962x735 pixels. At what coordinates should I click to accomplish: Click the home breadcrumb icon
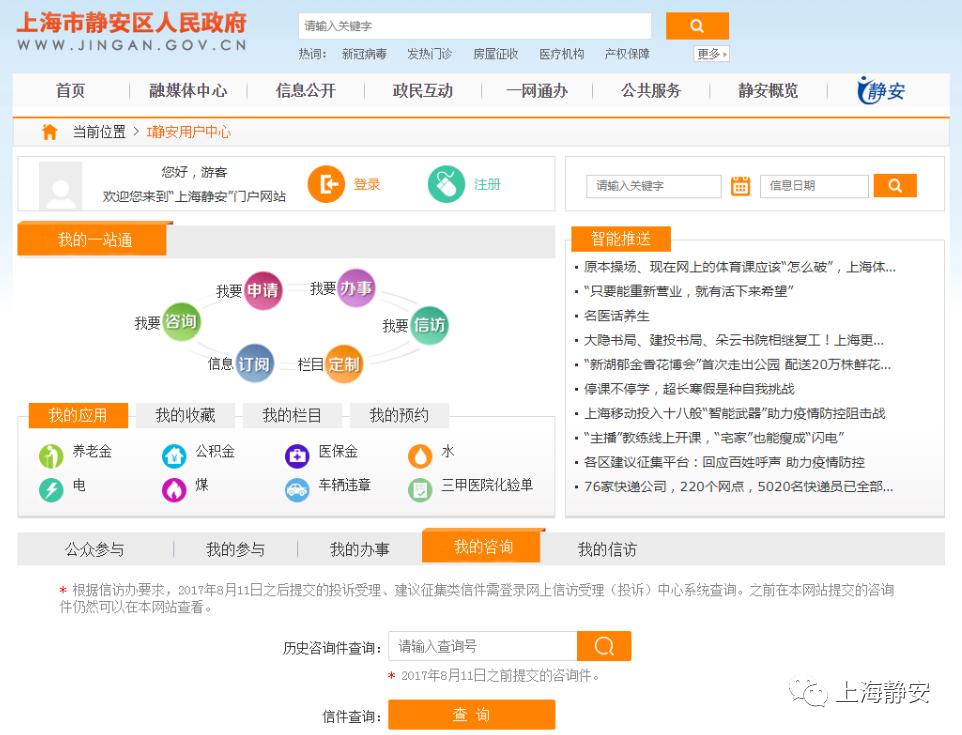pyautogui.click(x=49, y=130)
